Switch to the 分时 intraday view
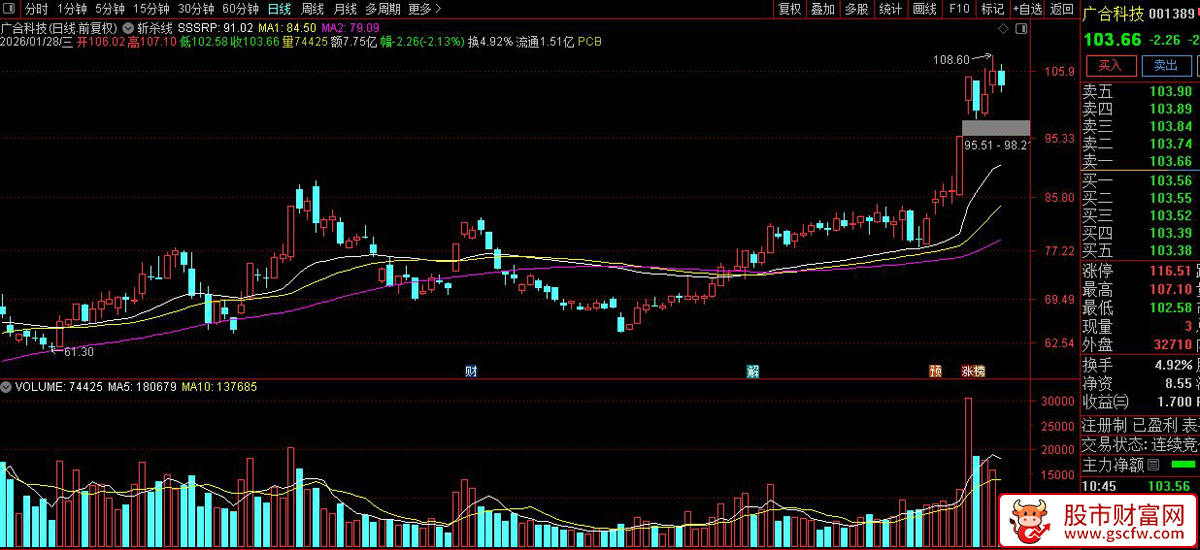The image size is (1200, 550). 36,9
